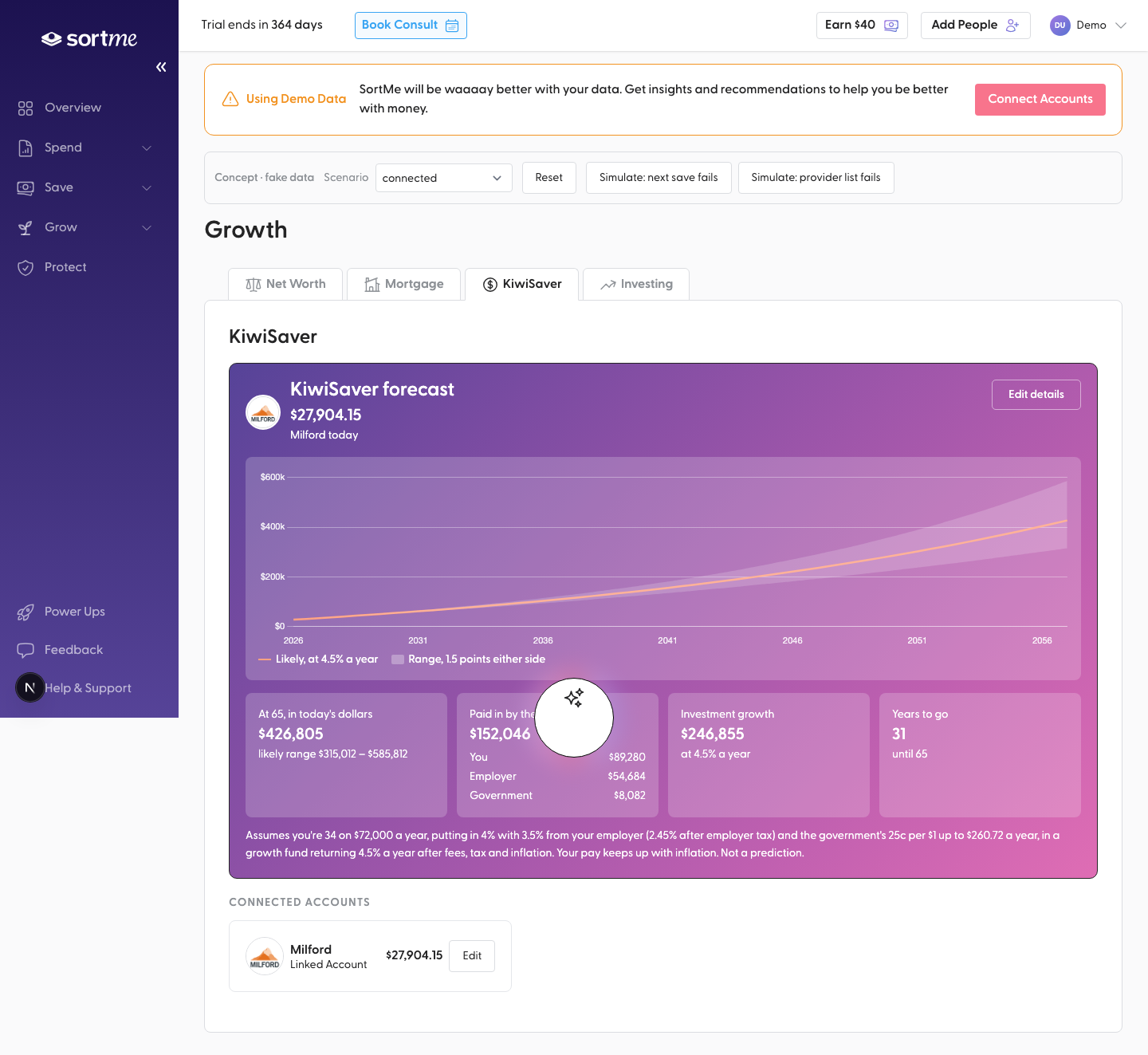This screenshot has height=1055, width=1148.
Task: Open the Spend section in sidebar
Action: [x=63, y=148]
